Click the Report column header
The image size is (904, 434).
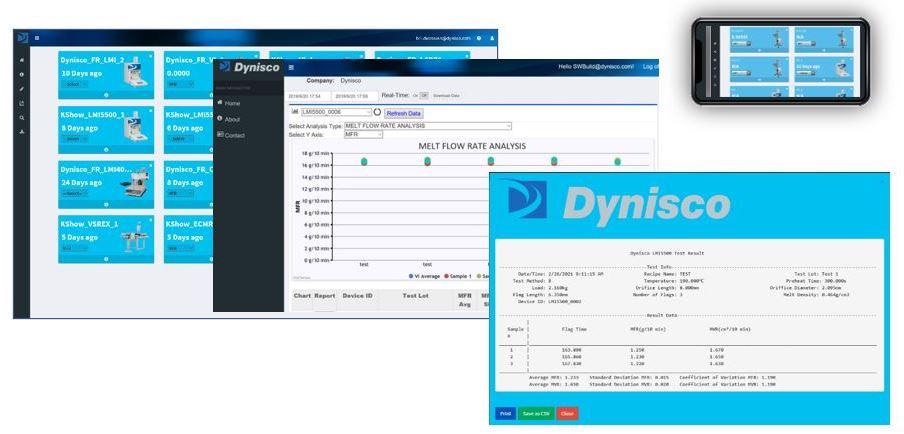pyautogui.click(x=325, y=296)
